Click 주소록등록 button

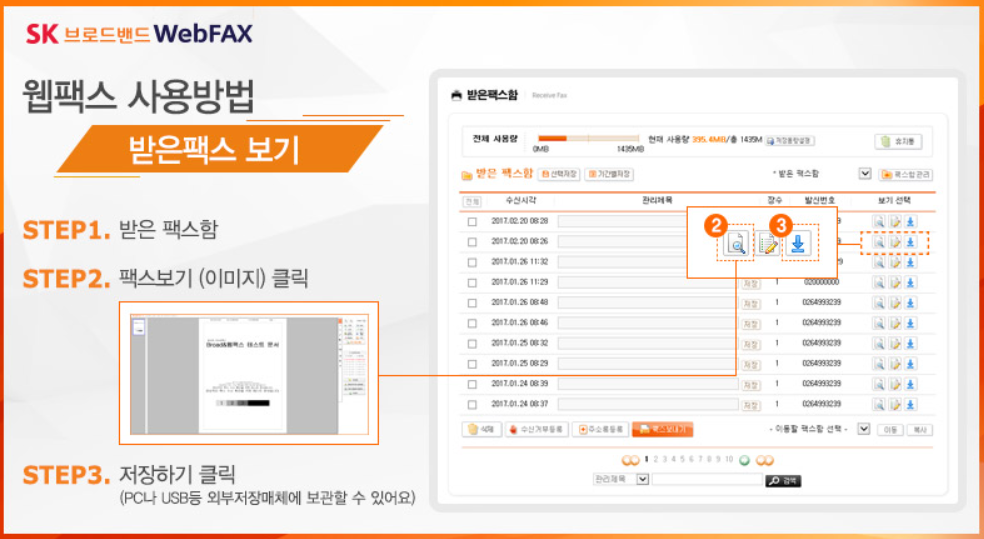coord(600,430)
